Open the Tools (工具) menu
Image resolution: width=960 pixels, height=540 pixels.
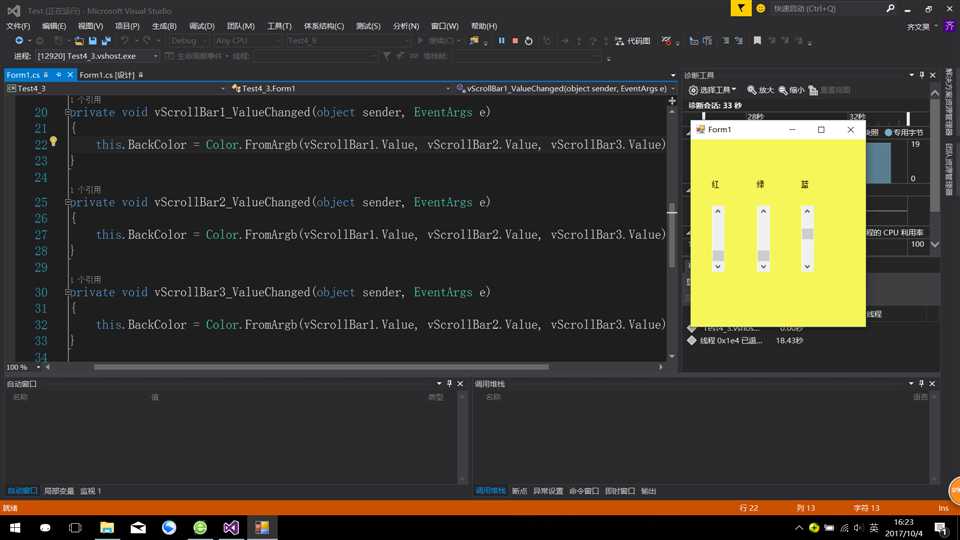click(x=279, y=26)
